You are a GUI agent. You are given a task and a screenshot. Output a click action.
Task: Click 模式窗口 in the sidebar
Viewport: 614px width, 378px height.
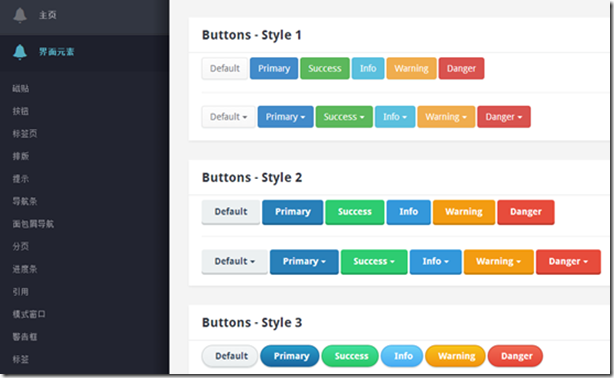[29, 314]
